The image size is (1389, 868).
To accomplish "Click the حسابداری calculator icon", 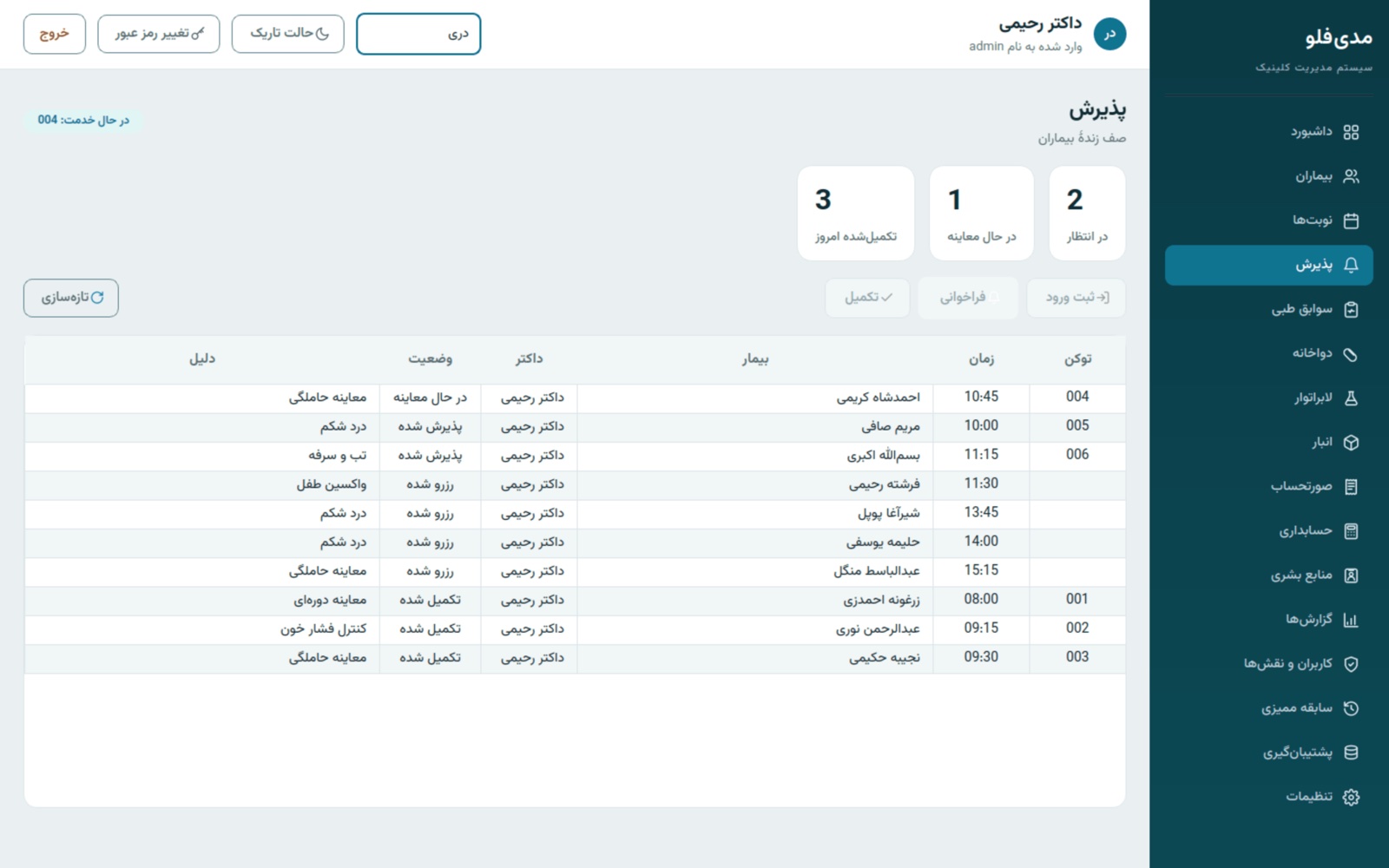I will coord(1351,531).
